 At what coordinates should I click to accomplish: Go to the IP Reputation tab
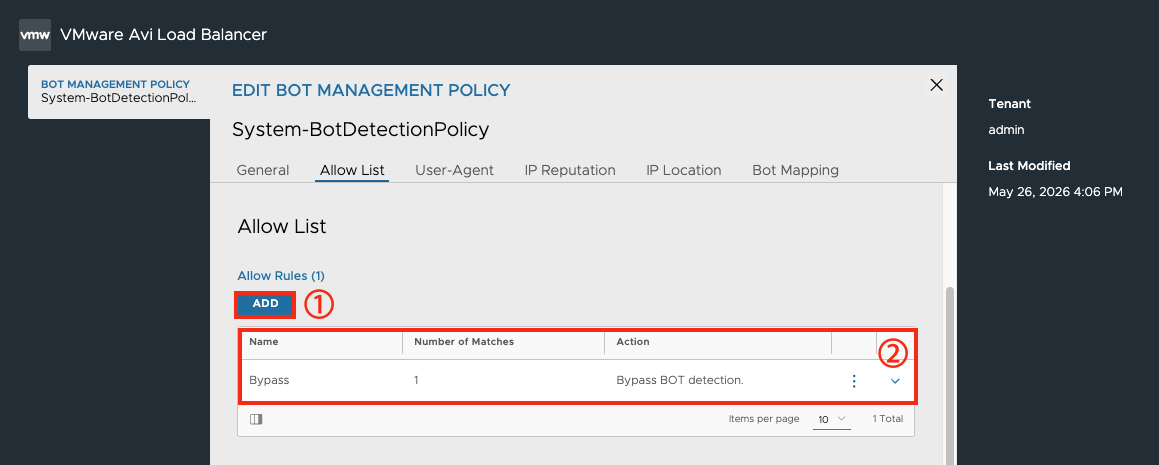point(570,170)
